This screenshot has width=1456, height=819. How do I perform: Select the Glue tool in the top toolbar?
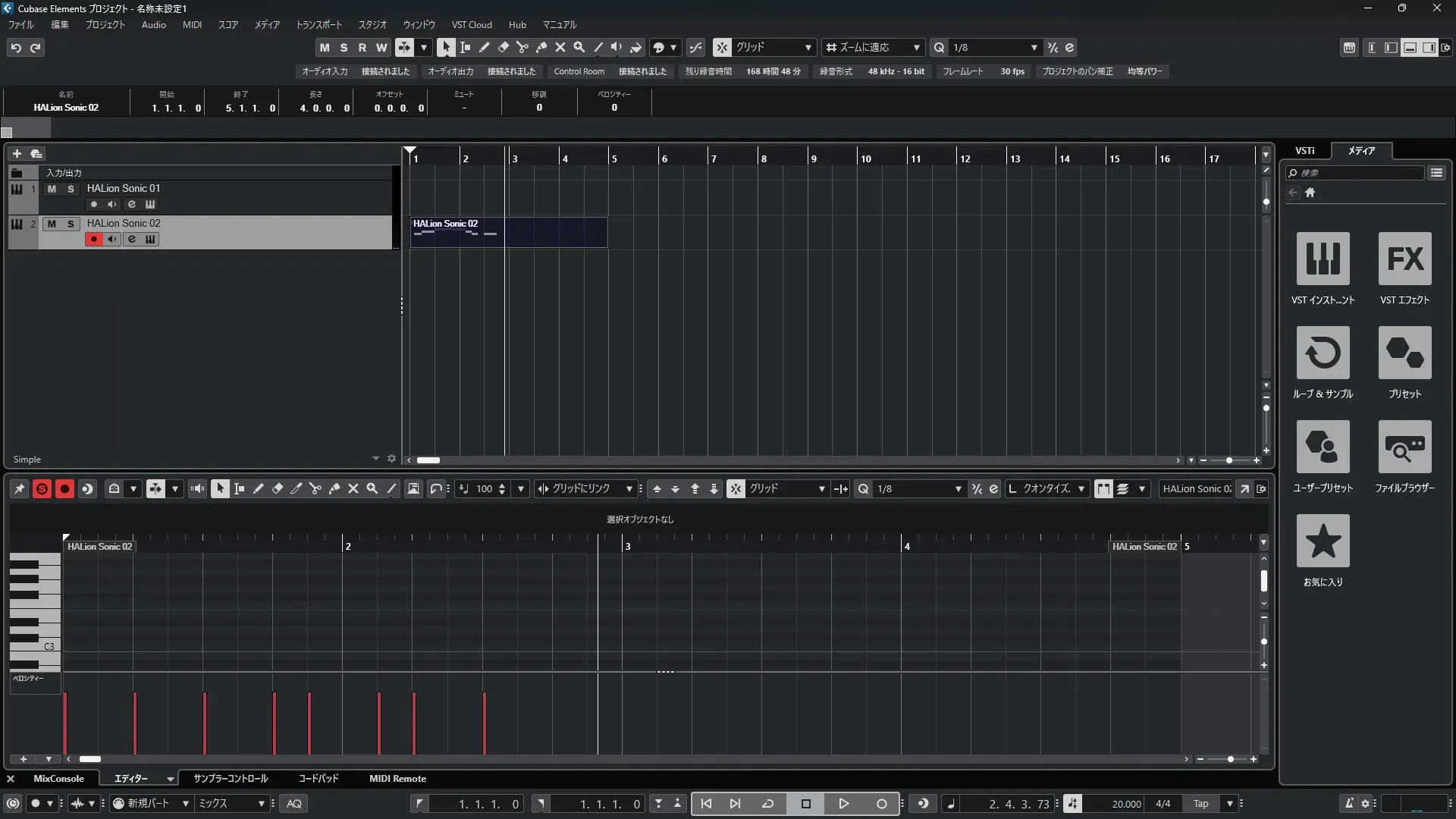541,47
